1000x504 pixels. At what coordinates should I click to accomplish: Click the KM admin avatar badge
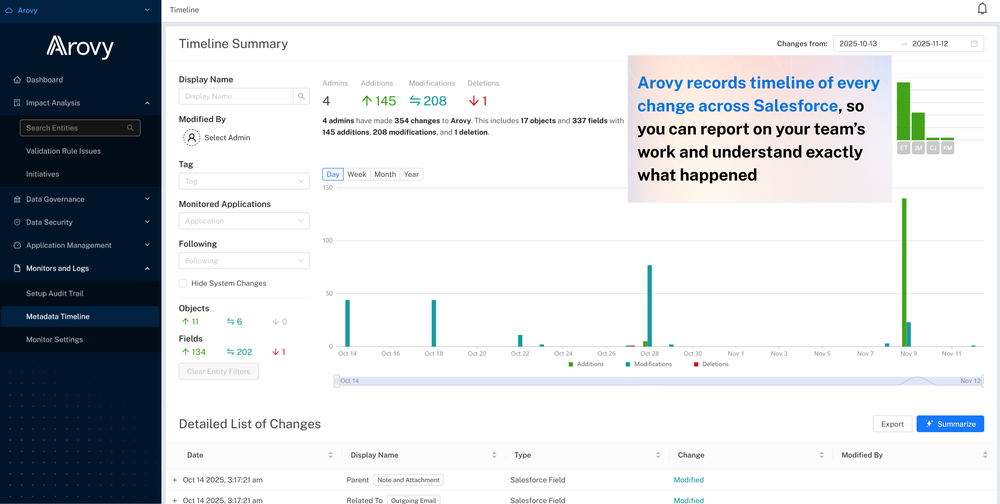point(947,148)
